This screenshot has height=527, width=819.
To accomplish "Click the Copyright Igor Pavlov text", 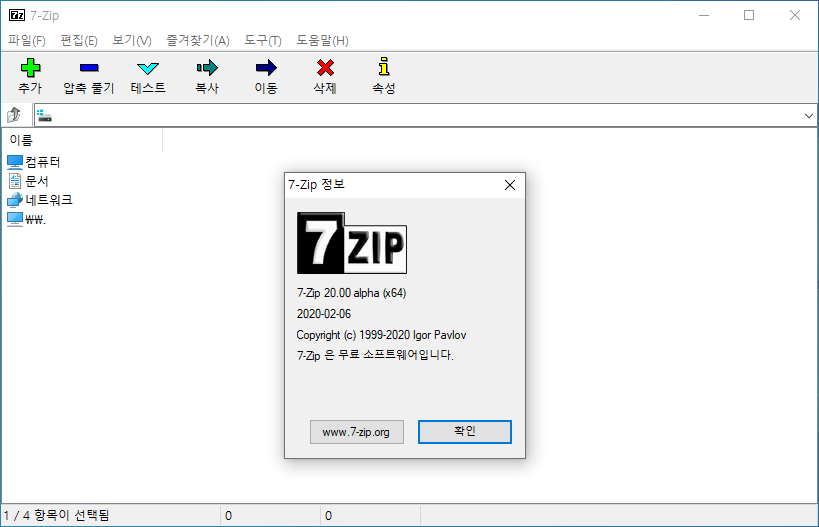I will 381,335.
